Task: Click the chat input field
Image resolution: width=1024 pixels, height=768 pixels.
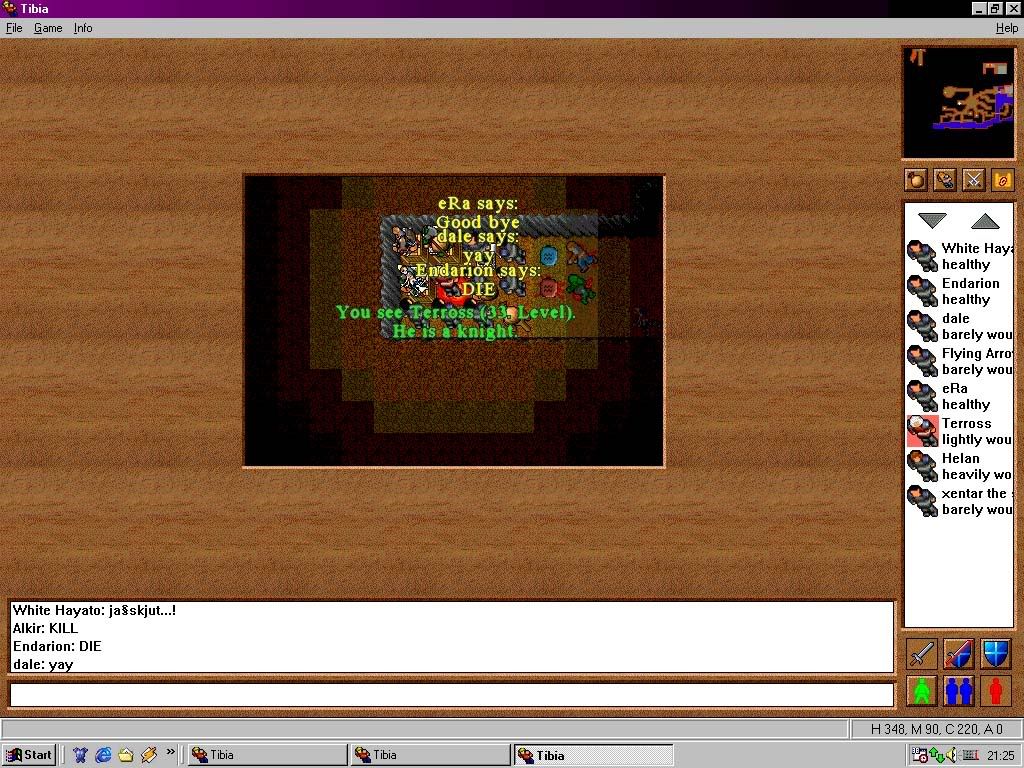Action: pos(451,694)
